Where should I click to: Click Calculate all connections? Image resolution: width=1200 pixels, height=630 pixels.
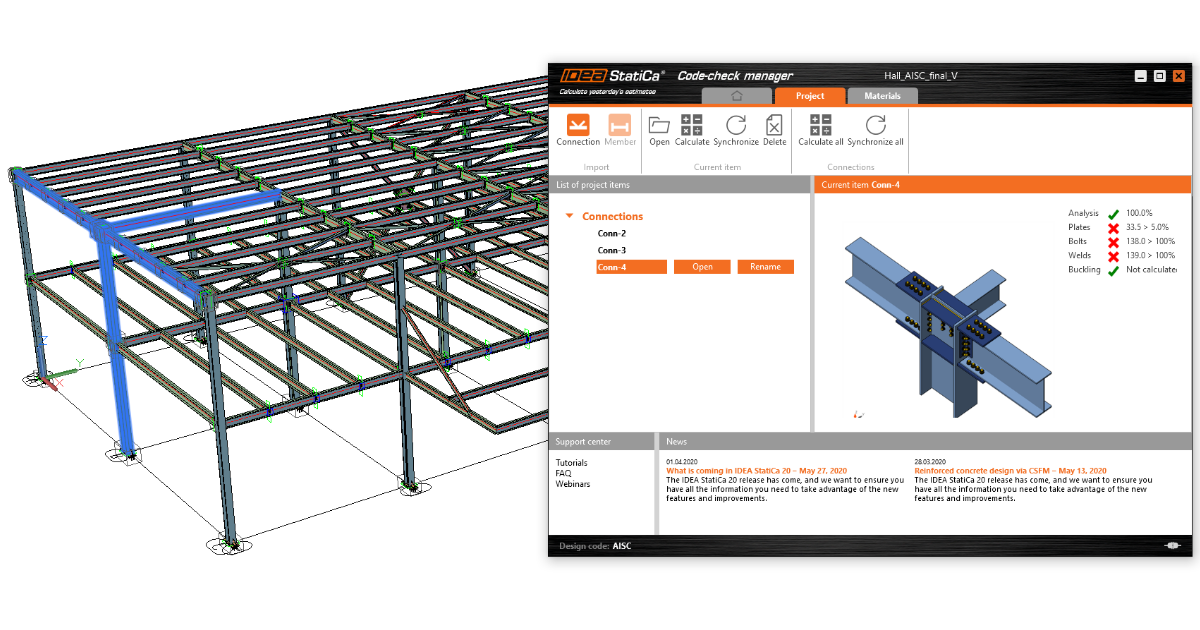[x=820, y=125]
